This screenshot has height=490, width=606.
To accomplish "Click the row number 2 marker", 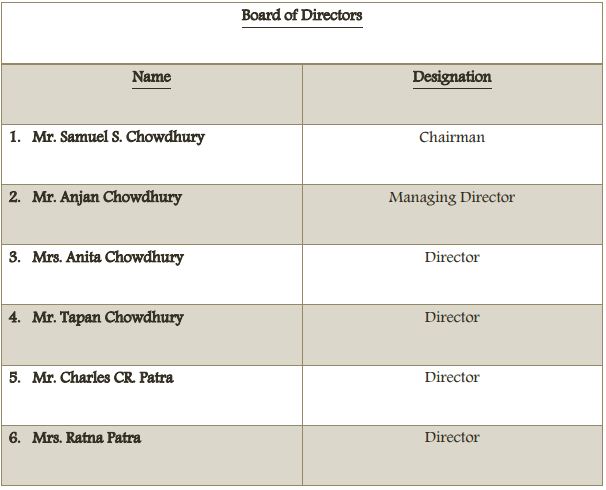I will pos(14,197).
